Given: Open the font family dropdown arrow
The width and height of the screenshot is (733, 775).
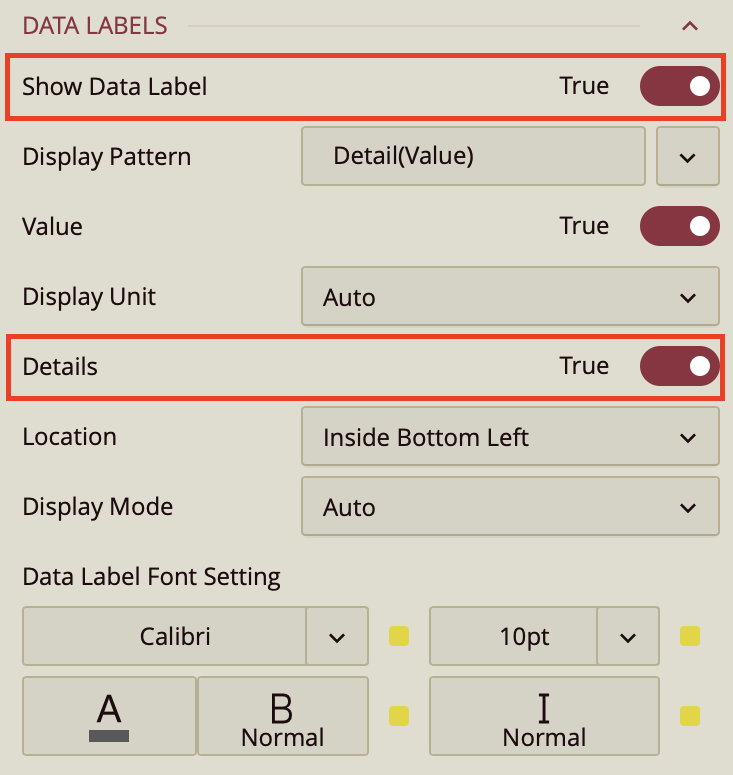Looking at the screenshot, I should click(337, 637).
